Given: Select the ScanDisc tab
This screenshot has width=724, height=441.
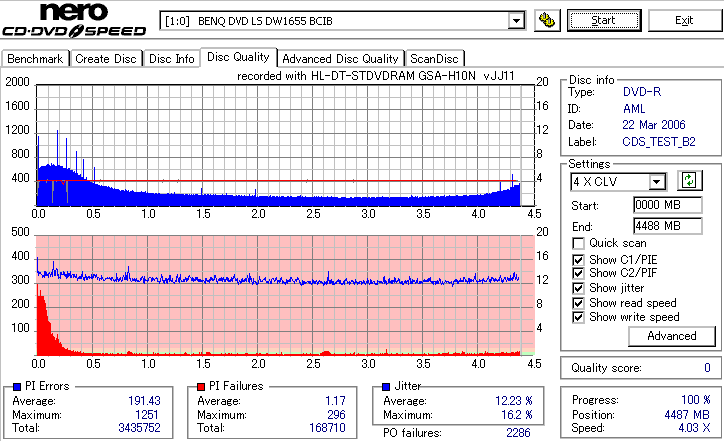Looking at the screenshot, I should coord(434,59).
